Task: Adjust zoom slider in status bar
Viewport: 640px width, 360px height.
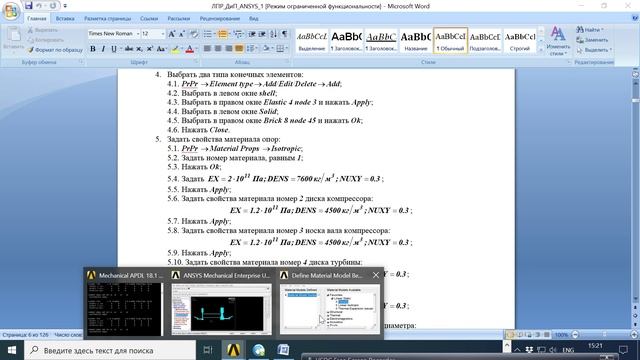Action: coord(604,335)
